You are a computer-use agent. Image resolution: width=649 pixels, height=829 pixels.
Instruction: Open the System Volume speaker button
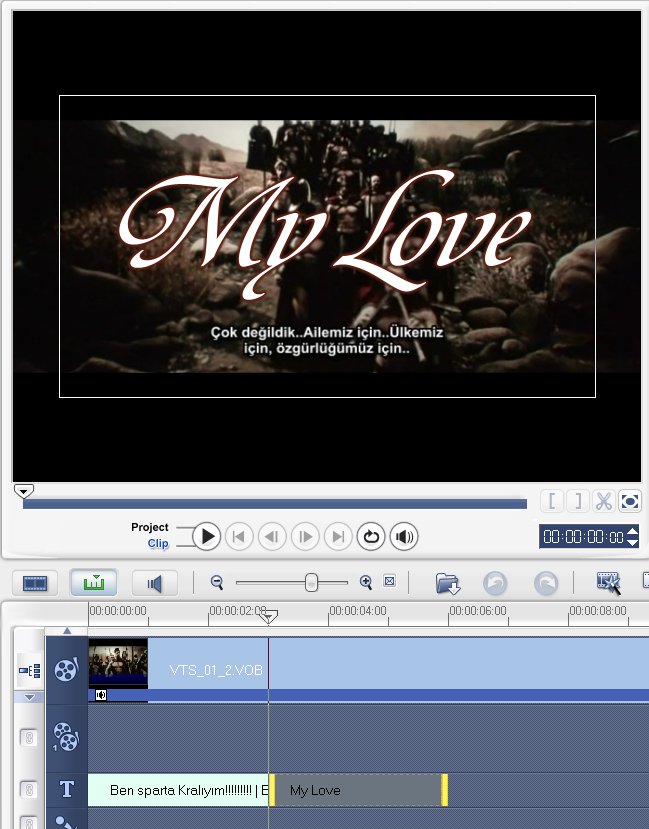[x=404, y=537]
